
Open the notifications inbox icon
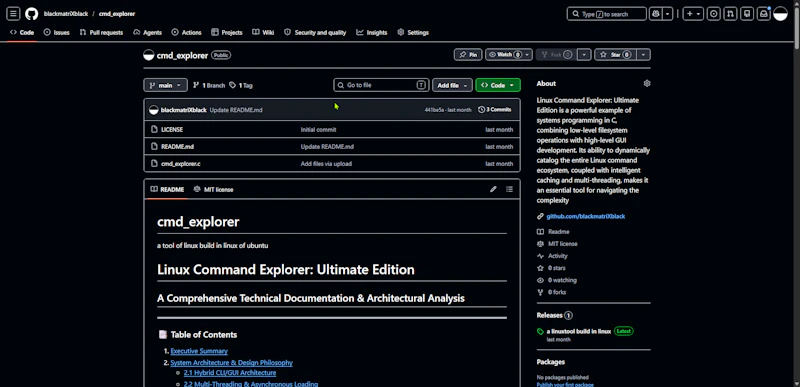pos(764,14)
